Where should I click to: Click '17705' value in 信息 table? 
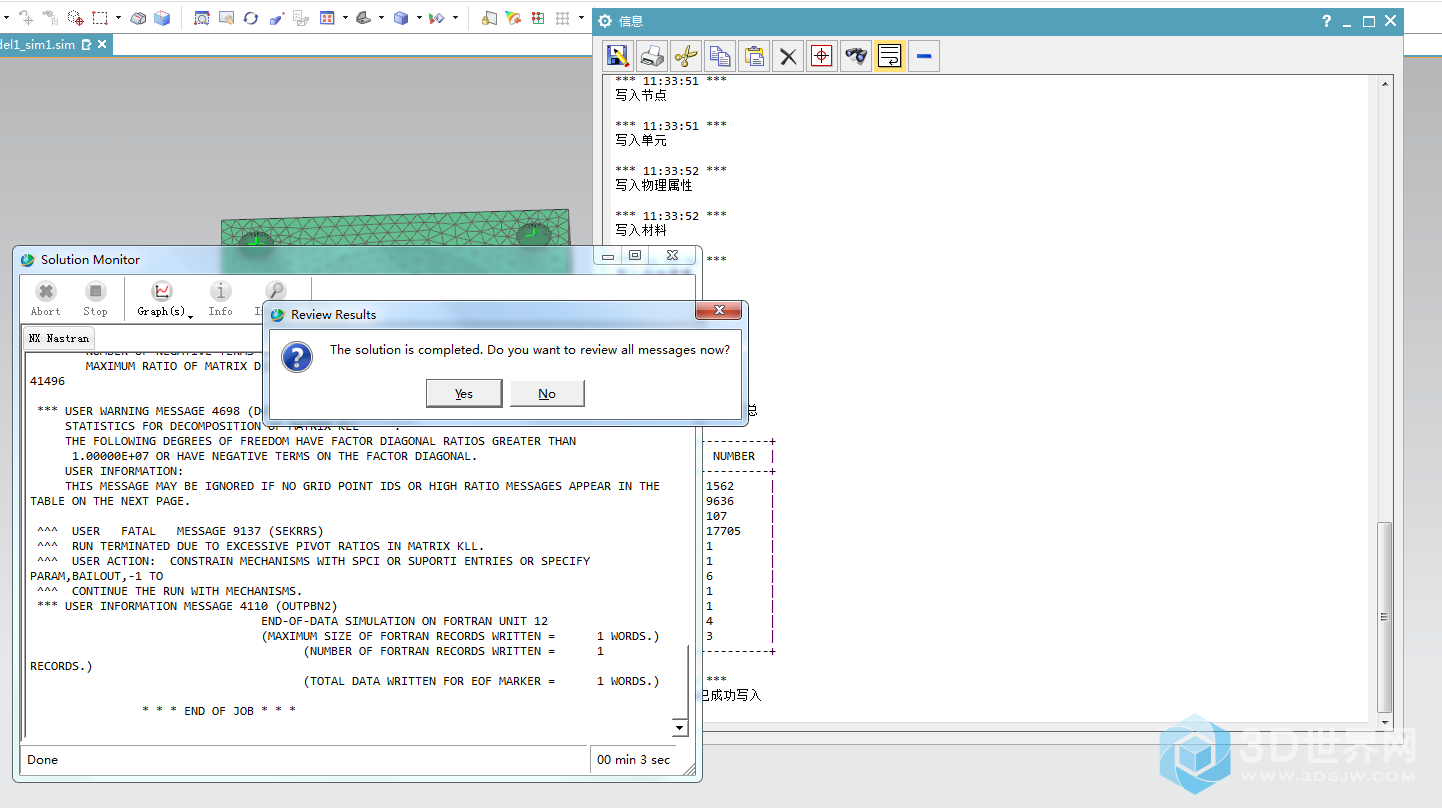[x=723, y=531]
